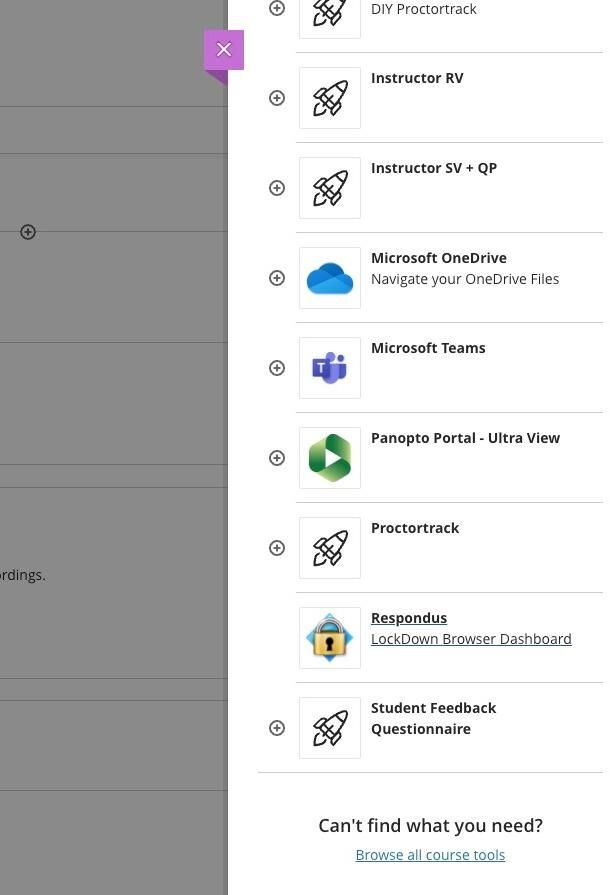610x895 pixels.
Task: Add Microsoft Teams using its plus button
Action: (x=277, y=368)
